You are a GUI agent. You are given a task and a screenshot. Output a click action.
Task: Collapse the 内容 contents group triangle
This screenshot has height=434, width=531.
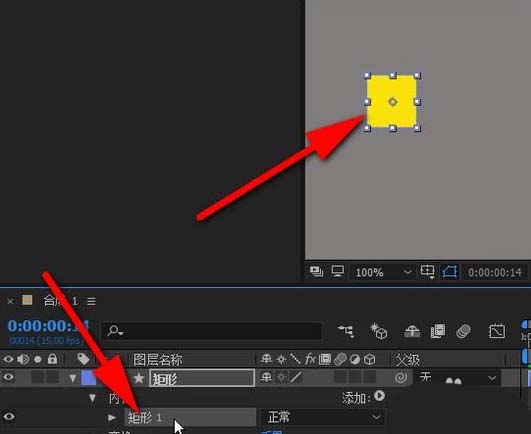(92, 398)
